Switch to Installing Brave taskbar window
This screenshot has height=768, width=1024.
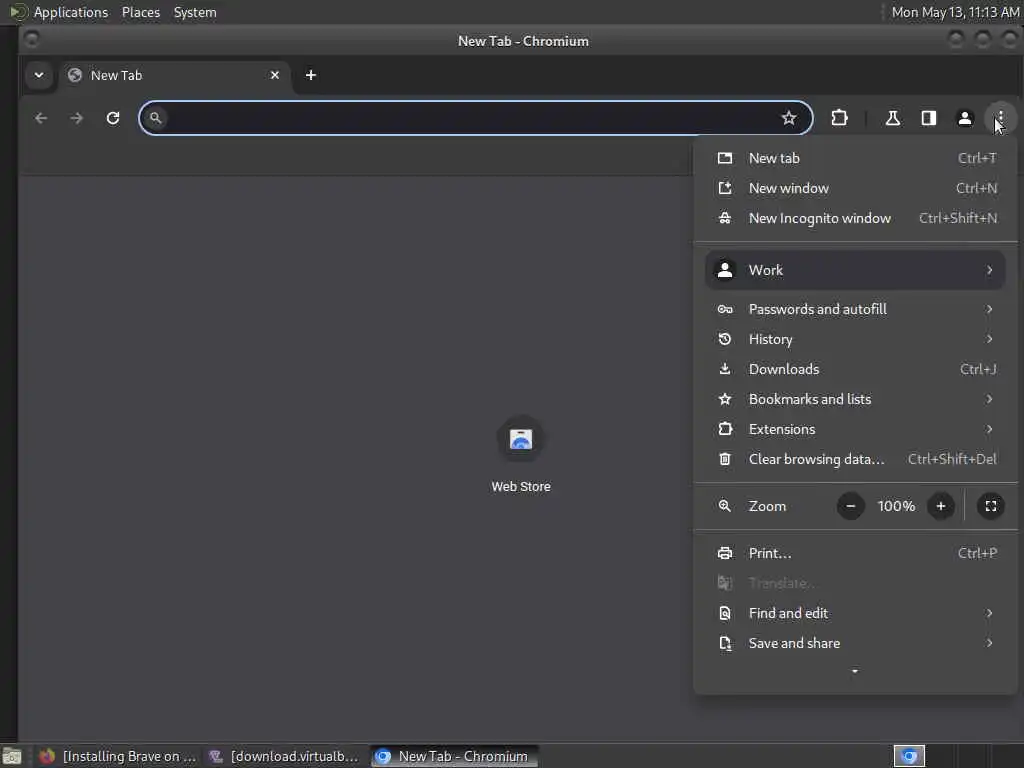(x=118, y=756)
